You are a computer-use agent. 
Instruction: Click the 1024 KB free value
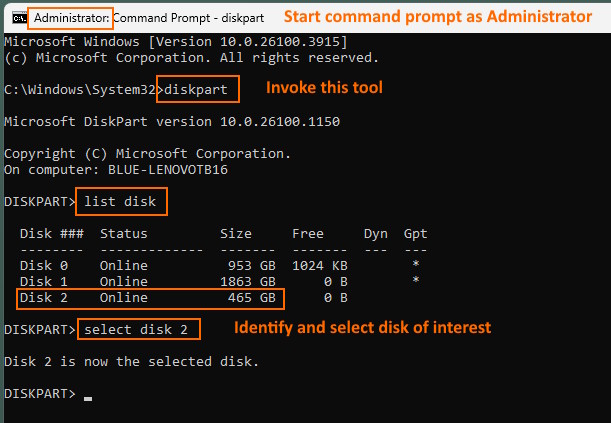[320, 266]
